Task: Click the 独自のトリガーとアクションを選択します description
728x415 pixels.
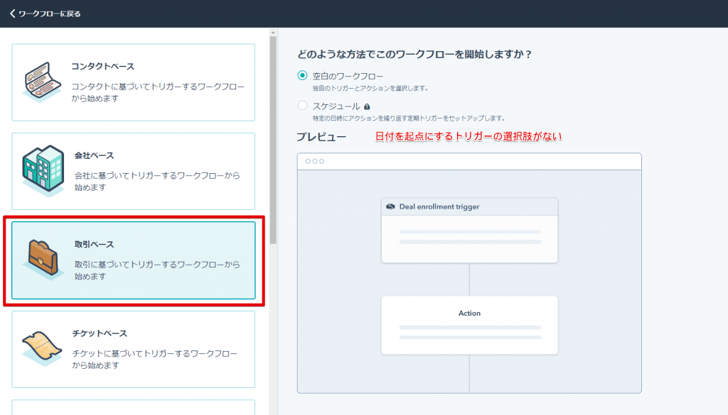Action: tap(370, 88)
